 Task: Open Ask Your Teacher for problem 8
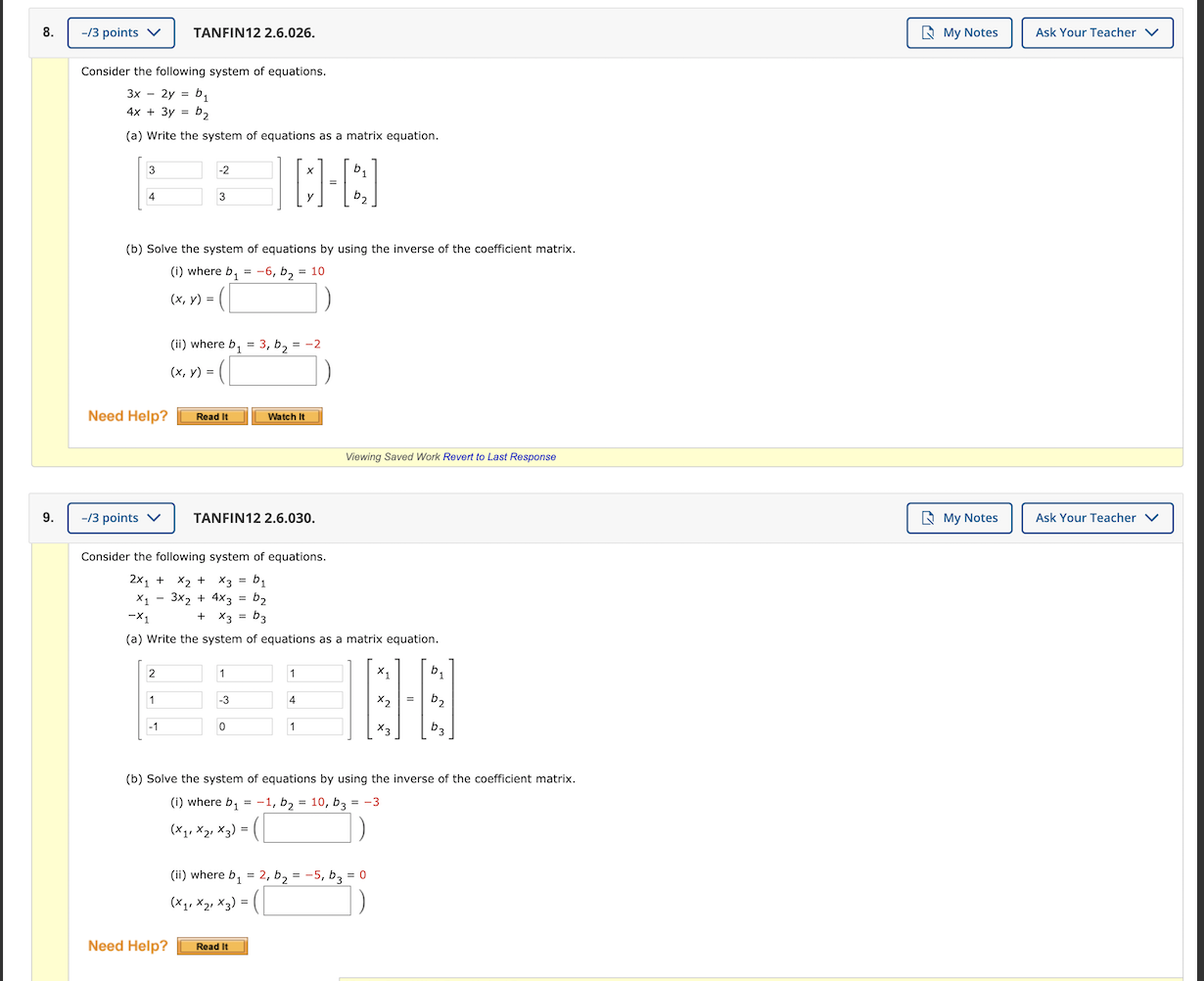point(1096,32)
